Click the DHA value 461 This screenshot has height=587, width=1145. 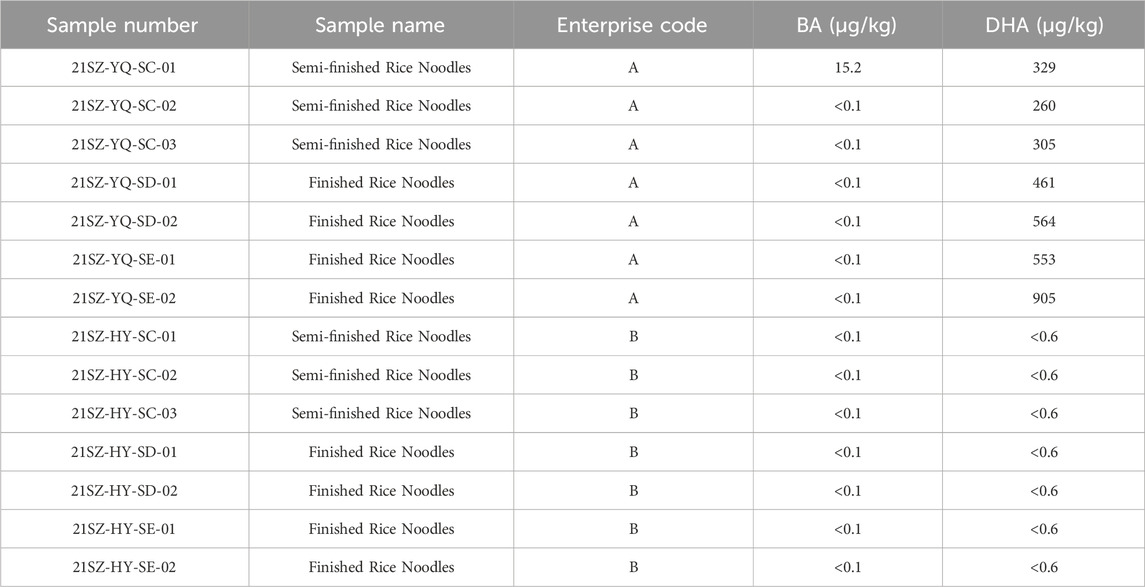pos(1044,183)
